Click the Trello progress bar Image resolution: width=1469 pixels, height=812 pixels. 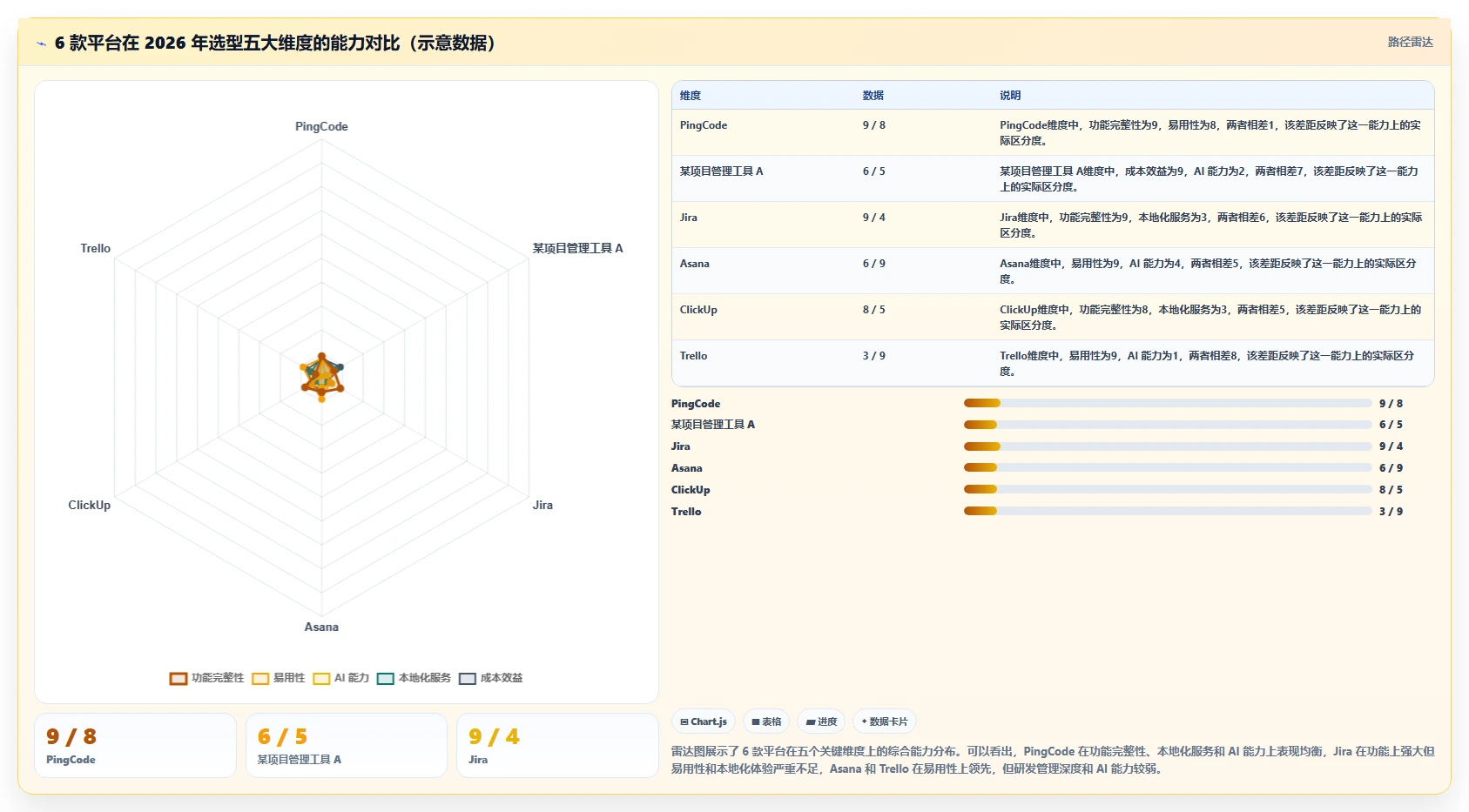[x=1168, y=512]
